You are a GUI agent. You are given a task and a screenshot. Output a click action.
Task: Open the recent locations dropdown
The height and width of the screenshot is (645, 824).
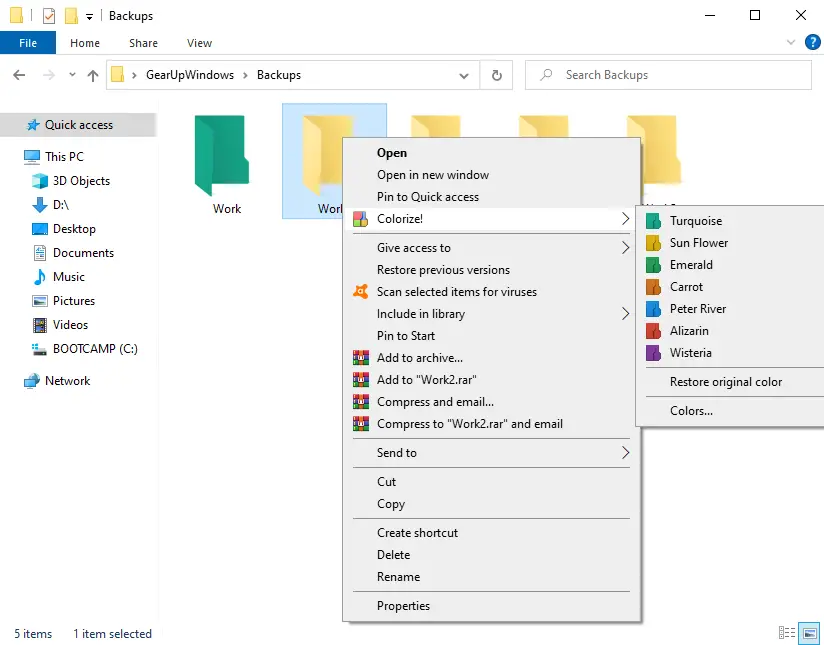[x=72, y=75]
